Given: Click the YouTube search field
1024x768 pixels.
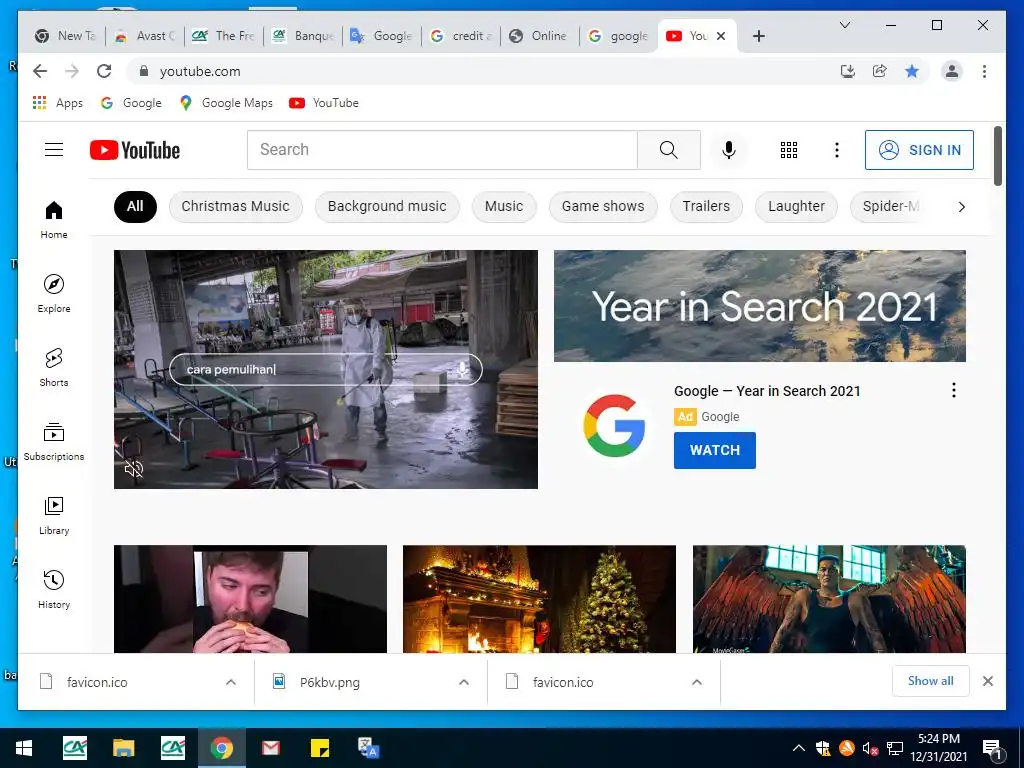Looking at the screenshot, I should [442, 150].
